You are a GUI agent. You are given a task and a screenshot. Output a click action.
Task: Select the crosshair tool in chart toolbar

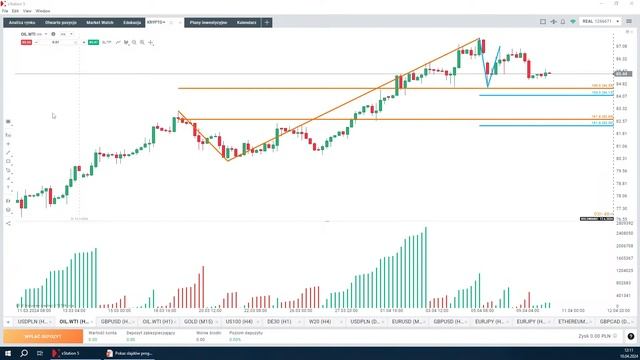tap(151, 42)
